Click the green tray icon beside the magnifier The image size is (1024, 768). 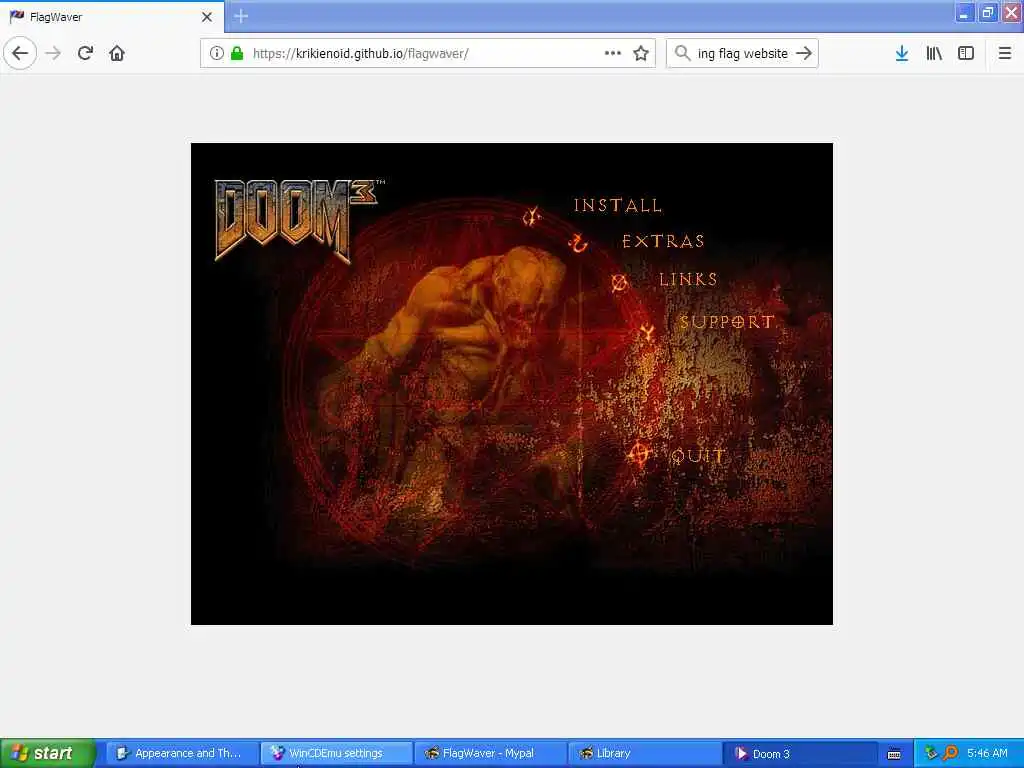point(931,753)
